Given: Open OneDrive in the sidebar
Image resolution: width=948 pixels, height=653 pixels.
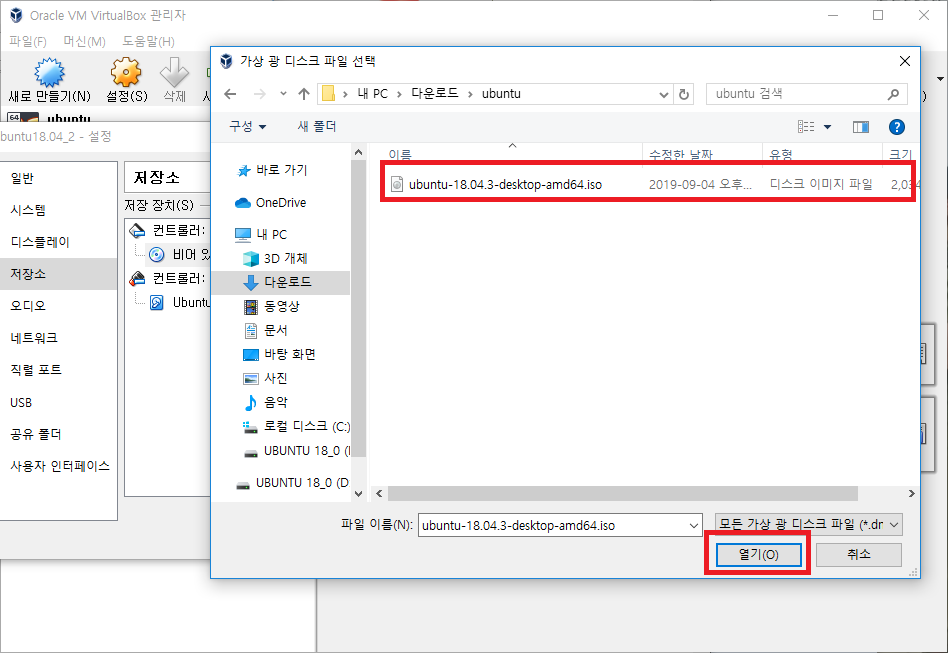Looking at the screenshot, I should [270, 203].
